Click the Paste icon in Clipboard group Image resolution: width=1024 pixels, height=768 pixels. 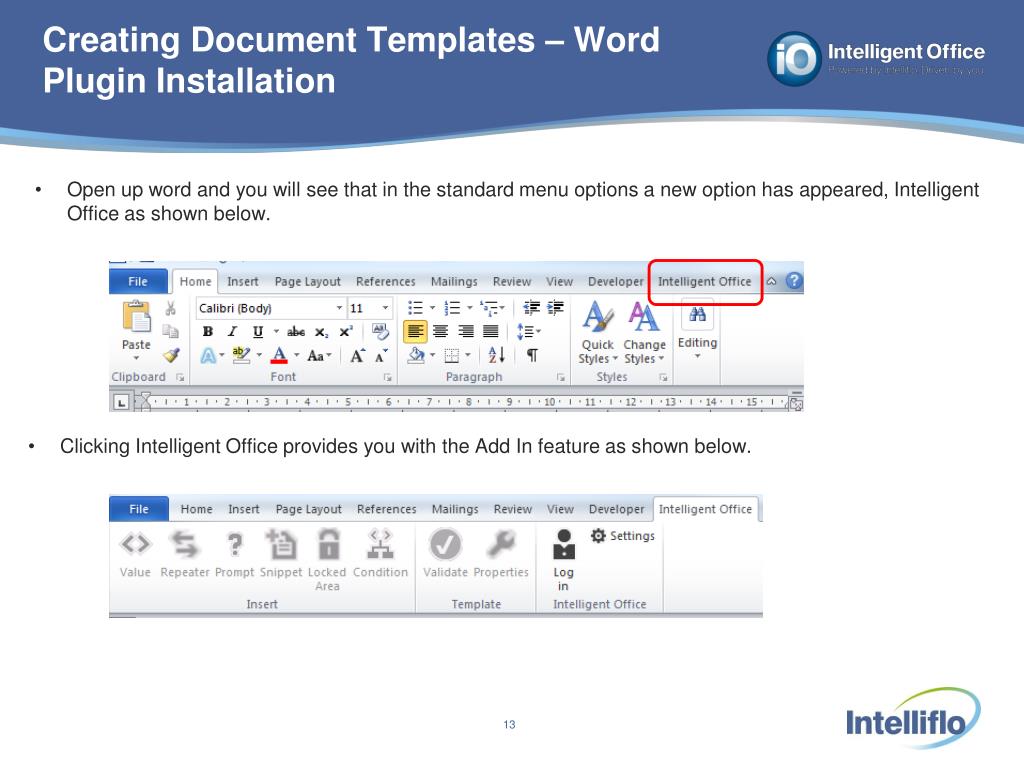coord(136,317)
